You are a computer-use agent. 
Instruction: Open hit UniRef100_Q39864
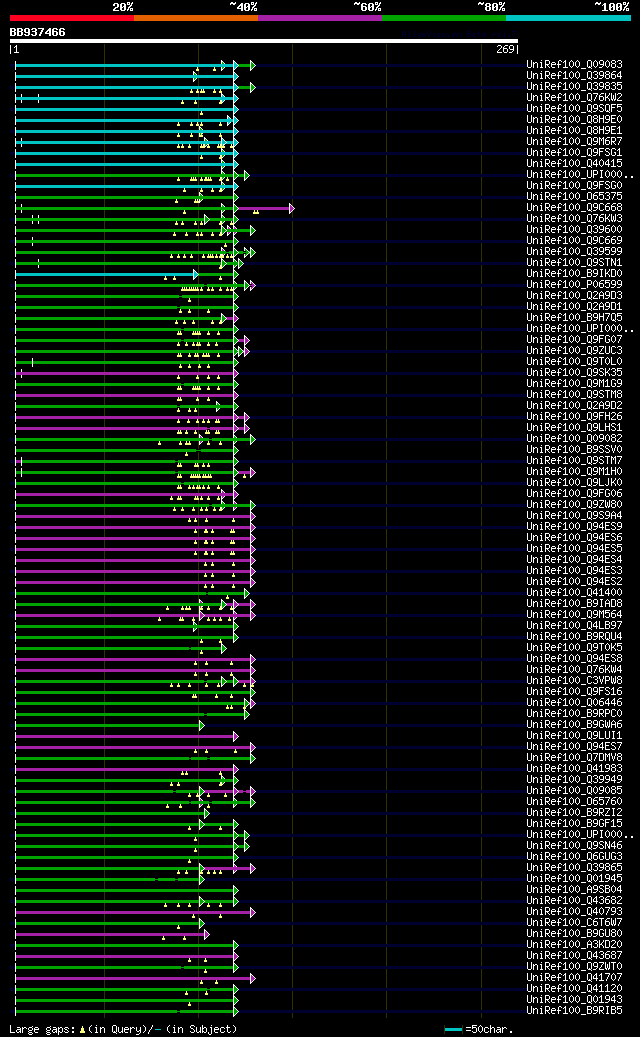click(x=574, y=76)
